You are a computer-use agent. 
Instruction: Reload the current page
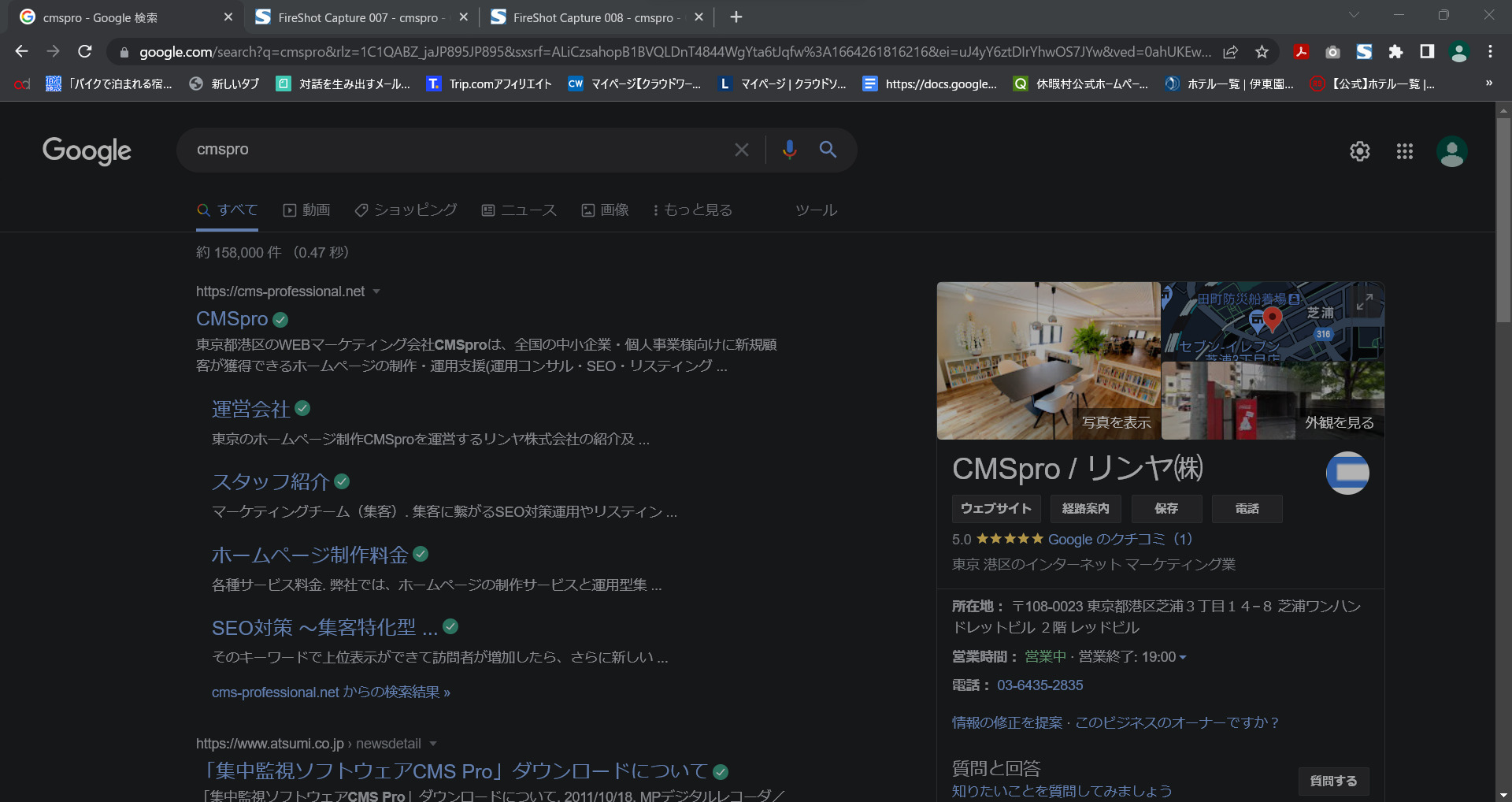[85, 52]
